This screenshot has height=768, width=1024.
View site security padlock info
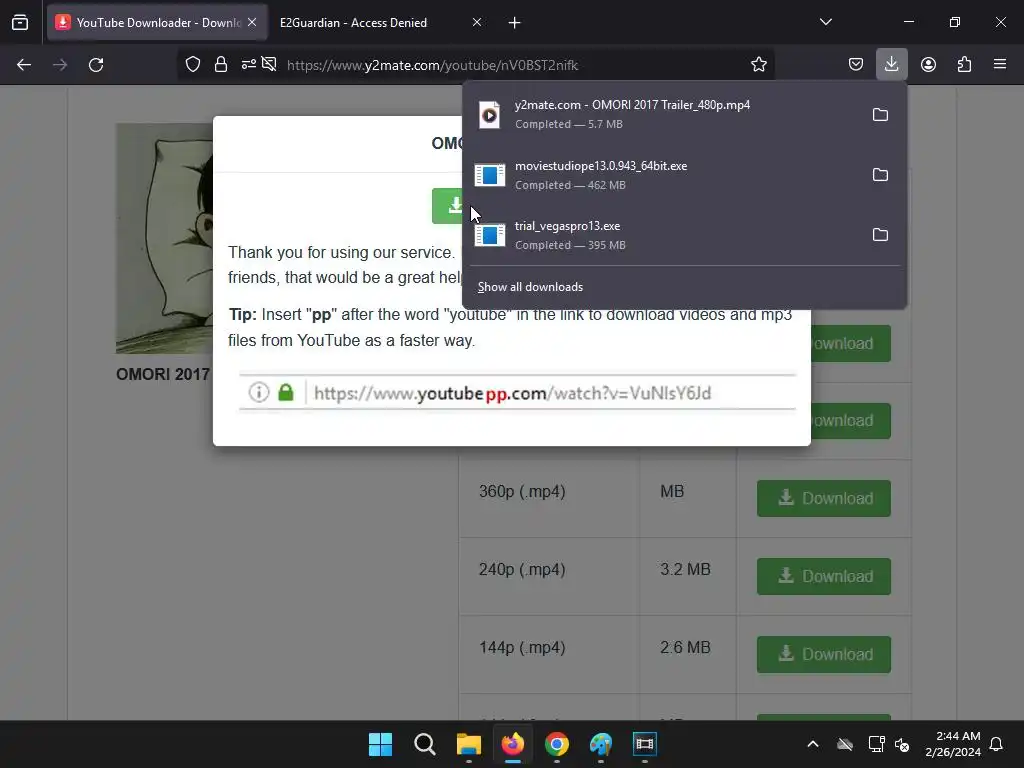[221, 64]
